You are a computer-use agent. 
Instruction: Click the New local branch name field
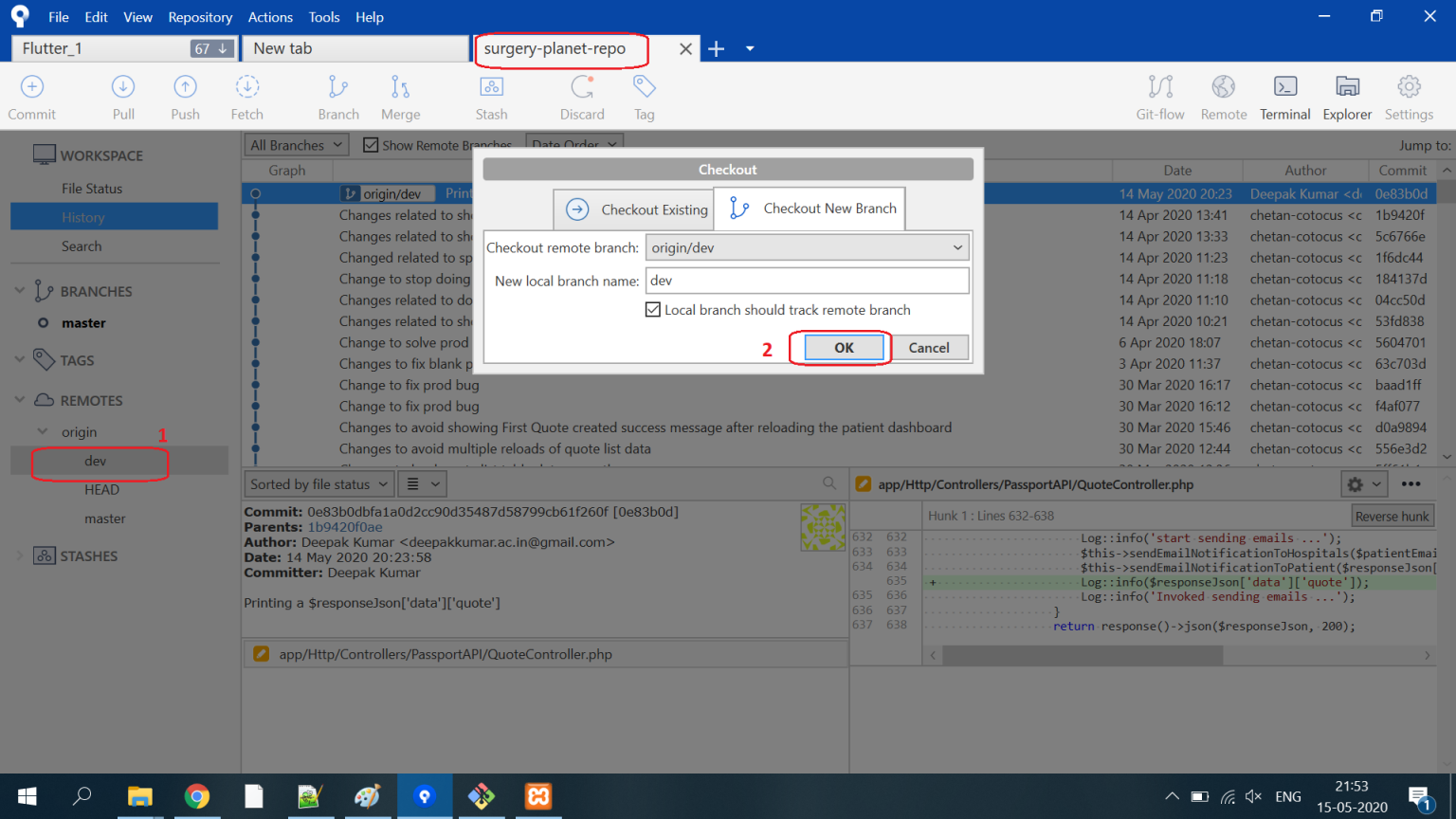[x=808, y=281]
